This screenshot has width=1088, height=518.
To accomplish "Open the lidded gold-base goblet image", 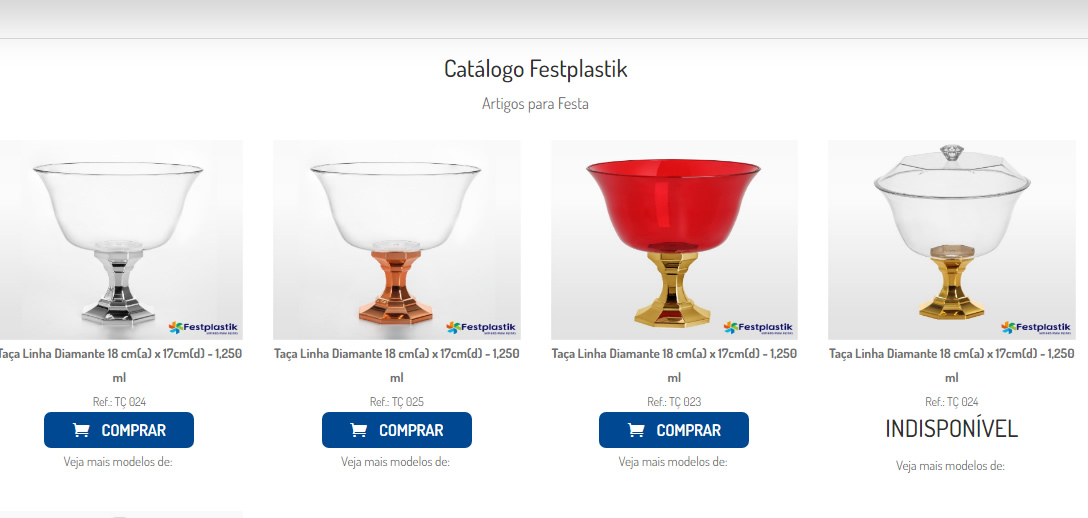I will tap(951, 240).
